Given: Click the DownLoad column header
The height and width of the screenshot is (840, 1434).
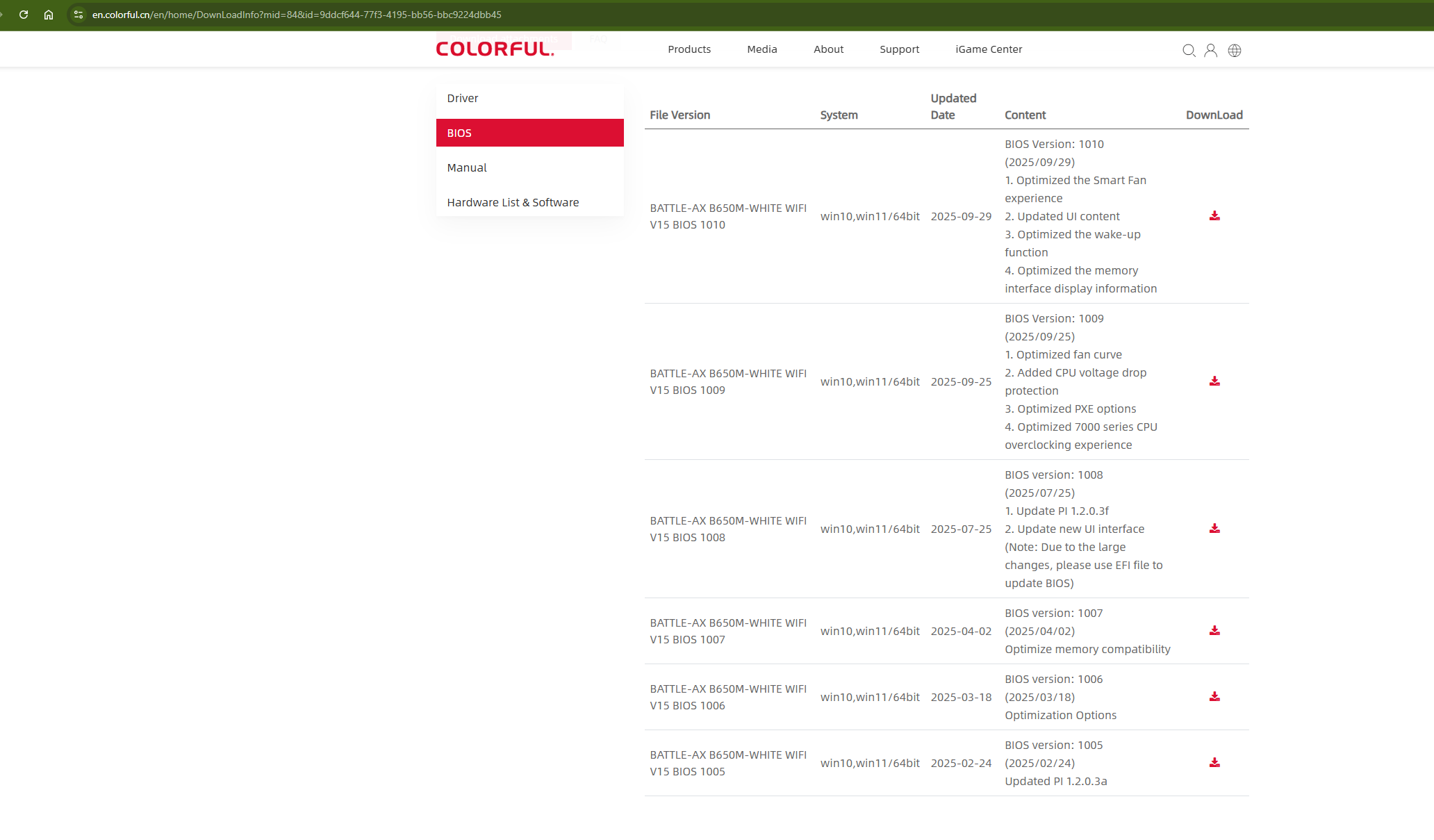Looking at the screenshot, I should pos(1214,115).
